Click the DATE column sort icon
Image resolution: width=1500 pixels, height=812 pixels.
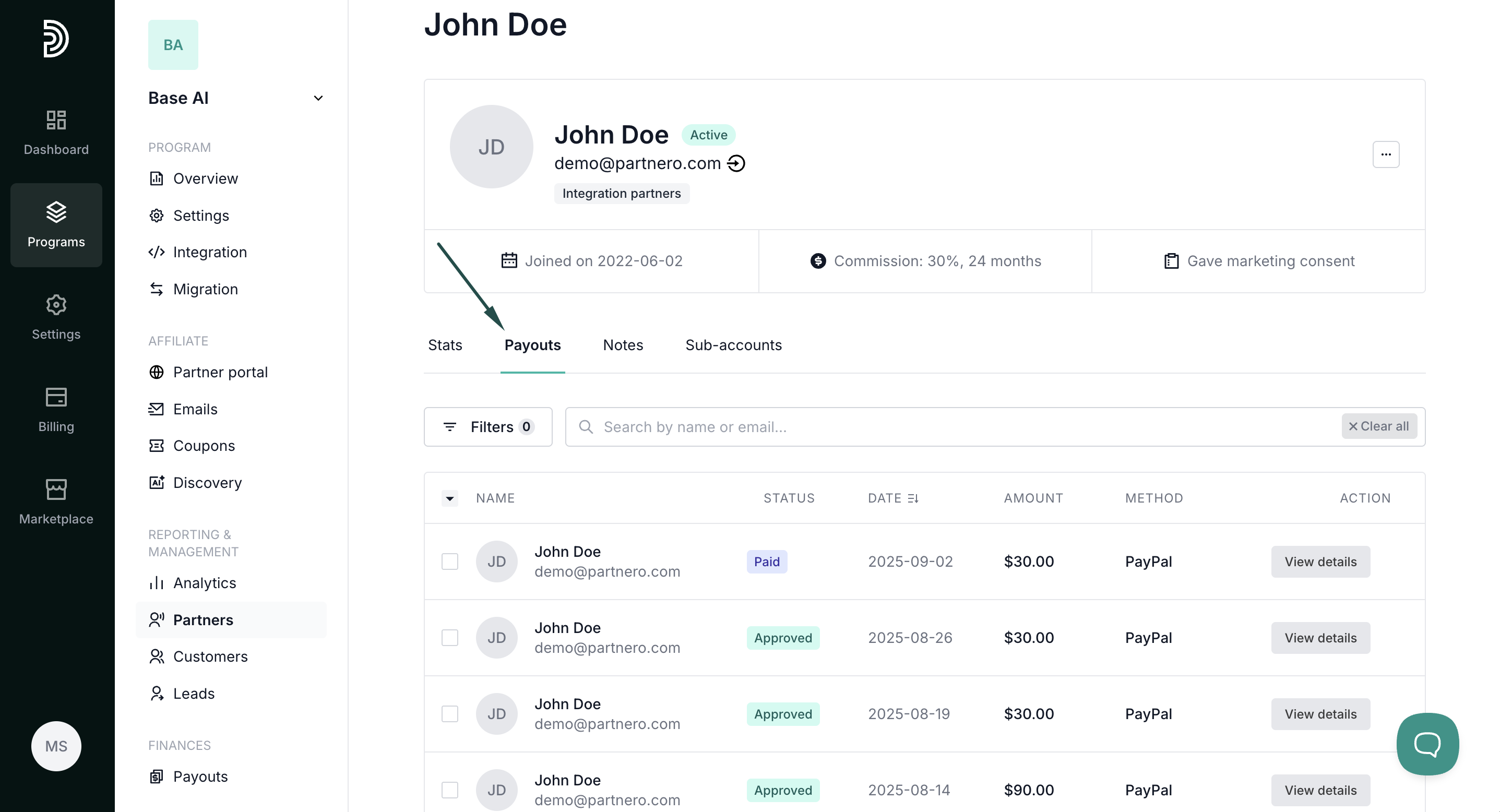(x=912, y=498)
